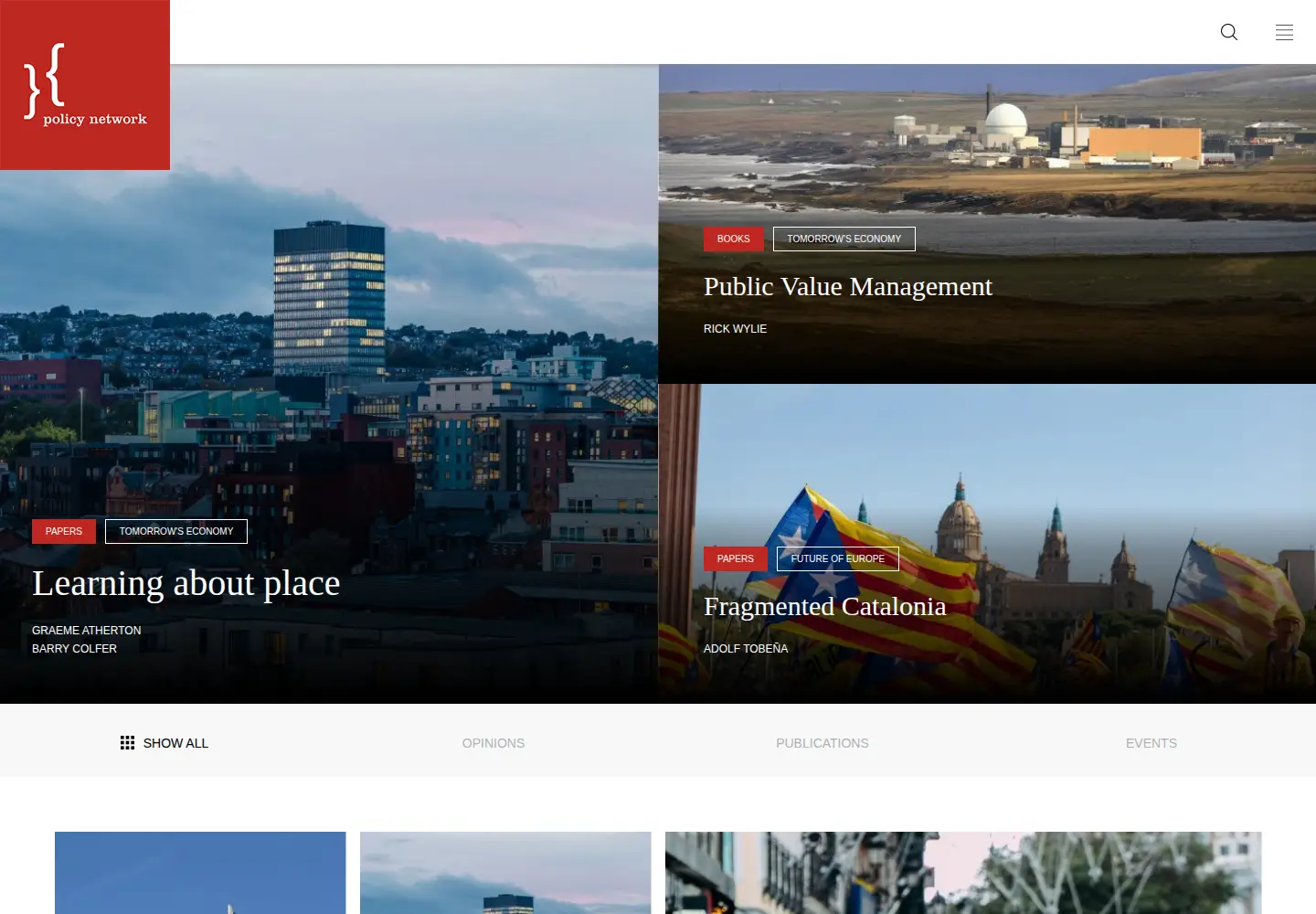Switch to the Opinions tab
1316x914 pixels.
pyautogui.click(x=493, y=743)
